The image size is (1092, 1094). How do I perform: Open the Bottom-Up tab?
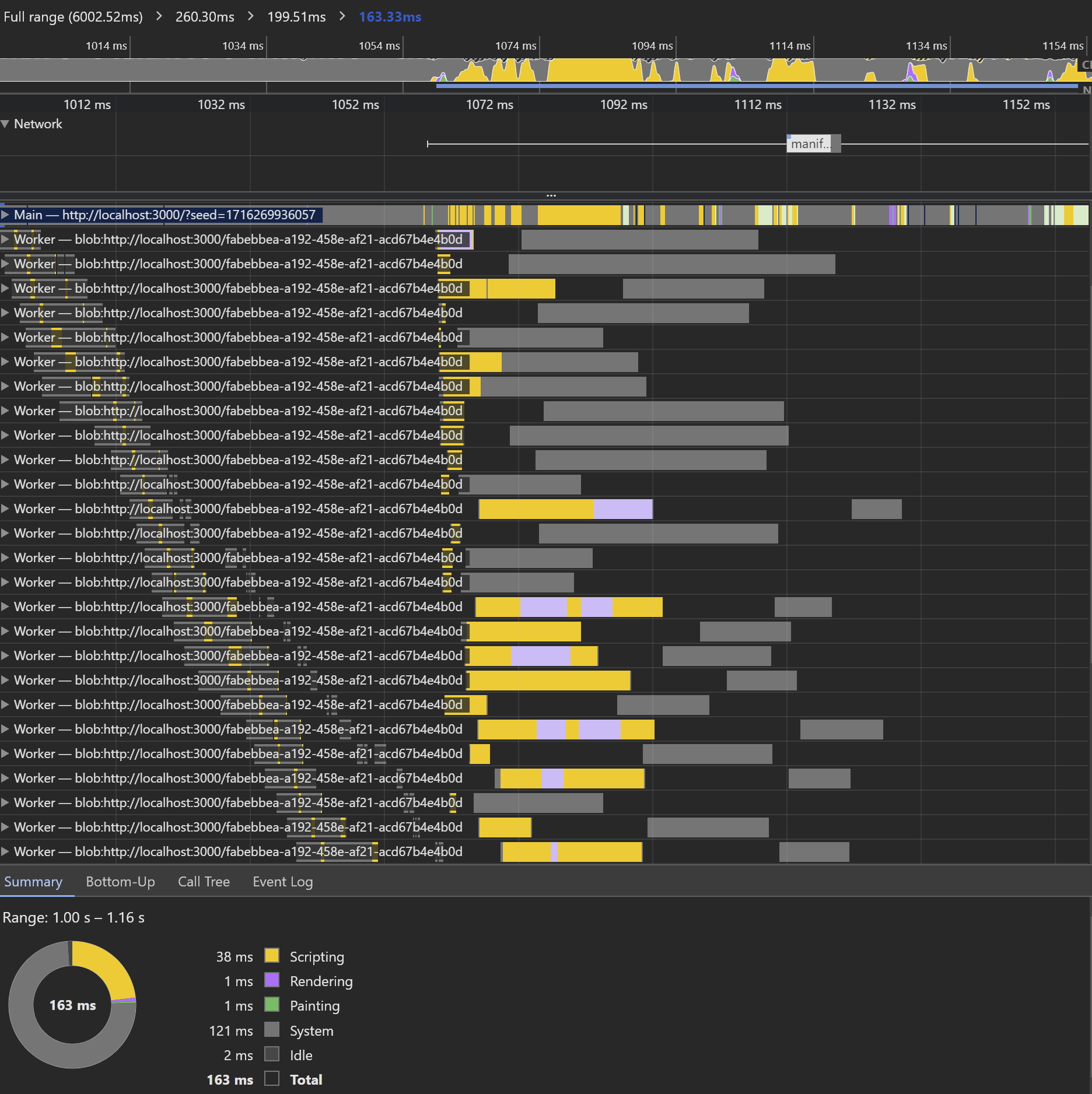pos(120,882)
